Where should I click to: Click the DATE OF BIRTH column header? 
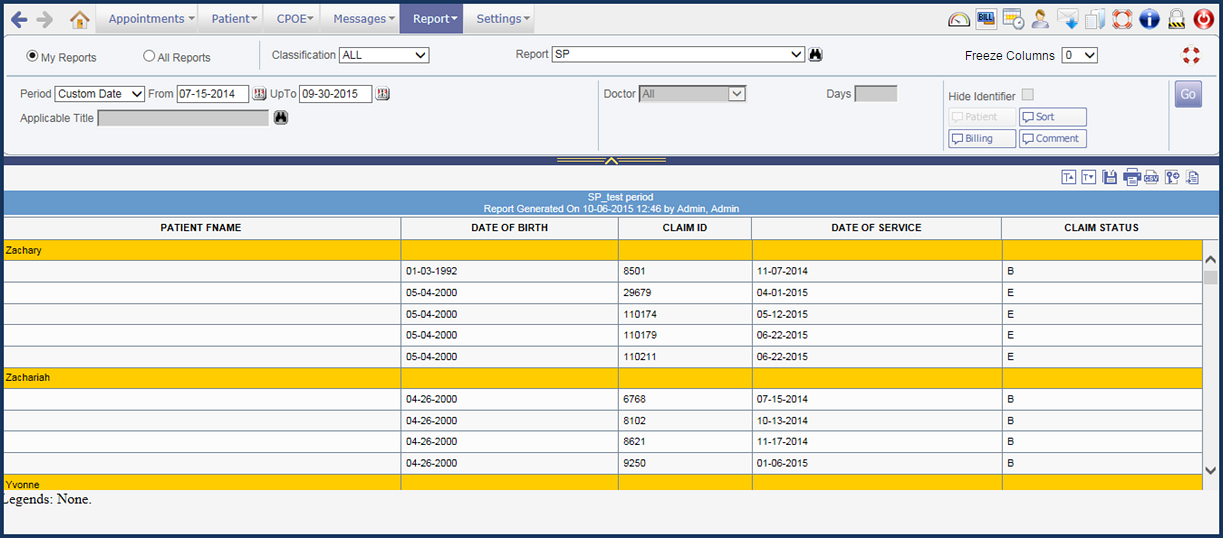[510, 228]
